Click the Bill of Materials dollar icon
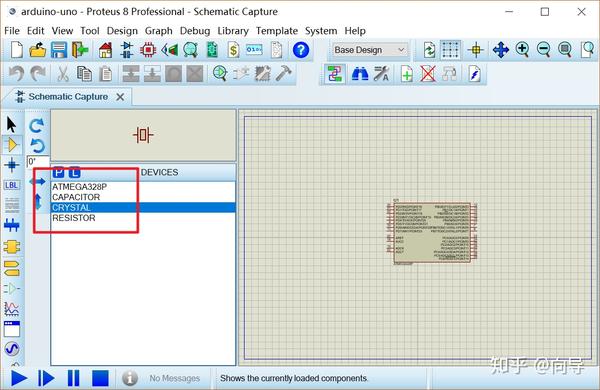This screenshot has height=390, width=600. [x=233, y=50]
